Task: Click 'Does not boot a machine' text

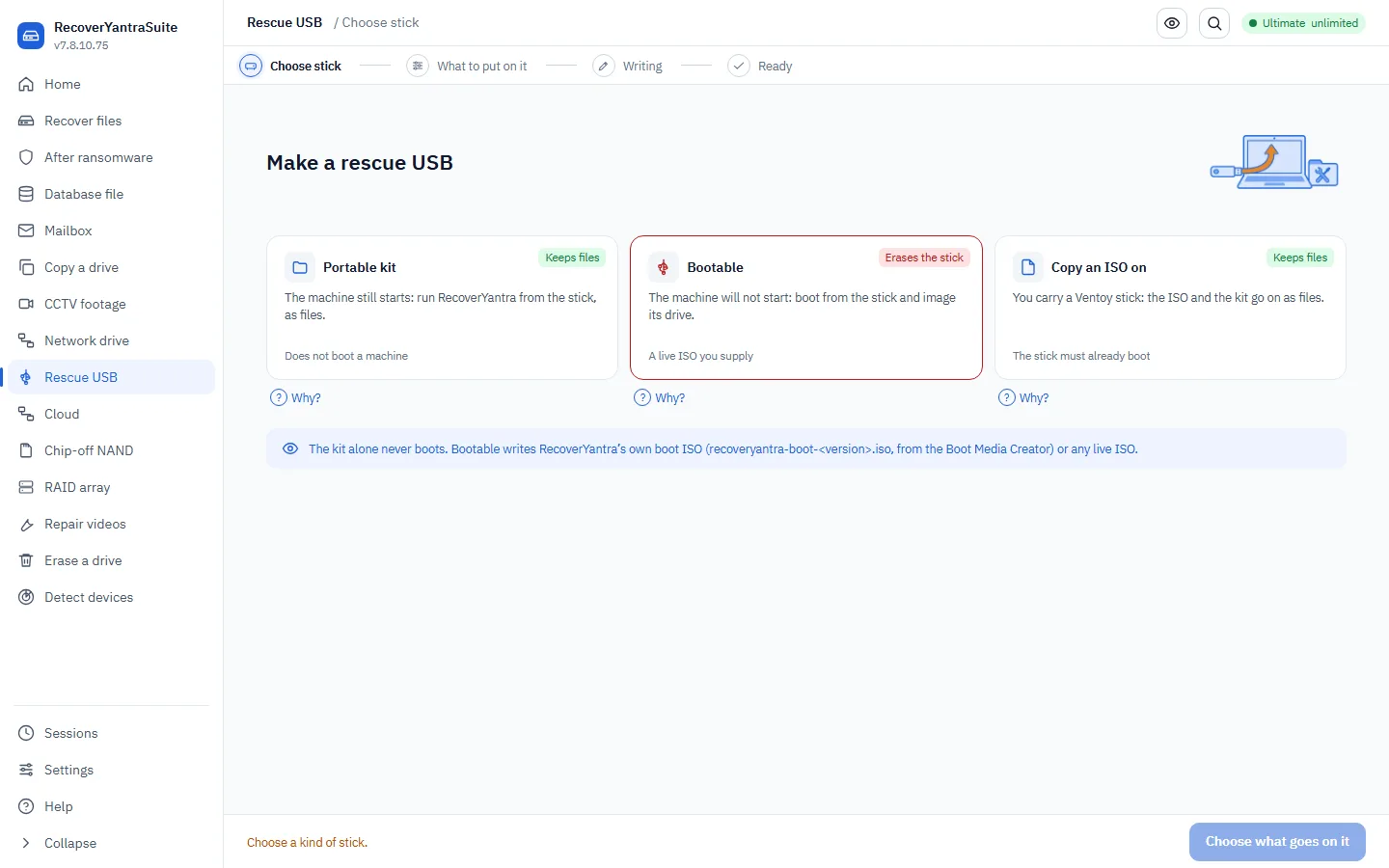Action: pyautogui.click(x=346, y=356)
